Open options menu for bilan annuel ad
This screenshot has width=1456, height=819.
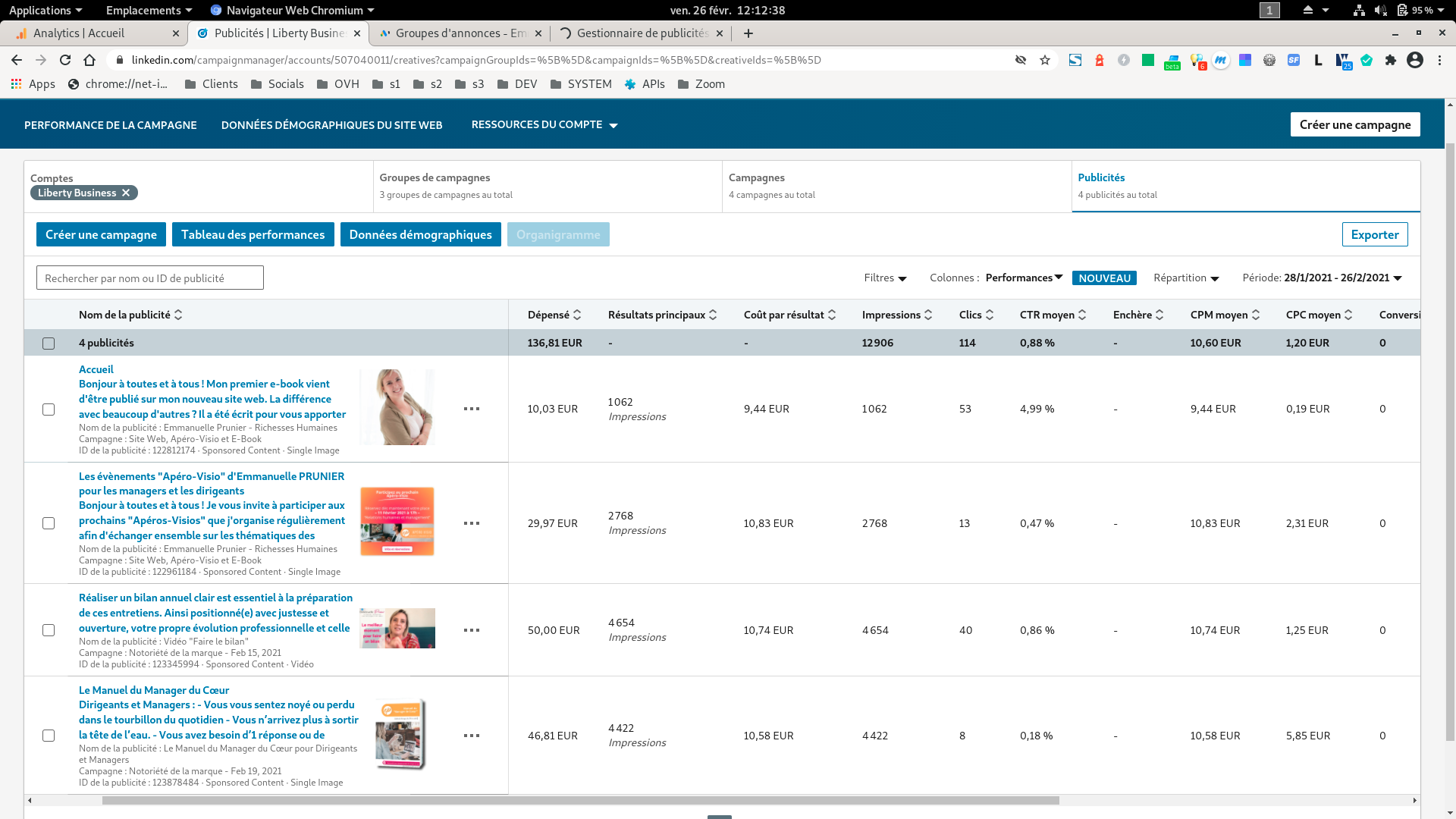(472, 630)
